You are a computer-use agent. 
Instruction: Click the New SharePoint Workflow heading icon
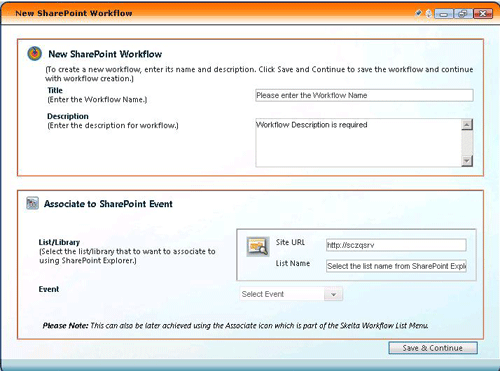click(x=34, y=53)
